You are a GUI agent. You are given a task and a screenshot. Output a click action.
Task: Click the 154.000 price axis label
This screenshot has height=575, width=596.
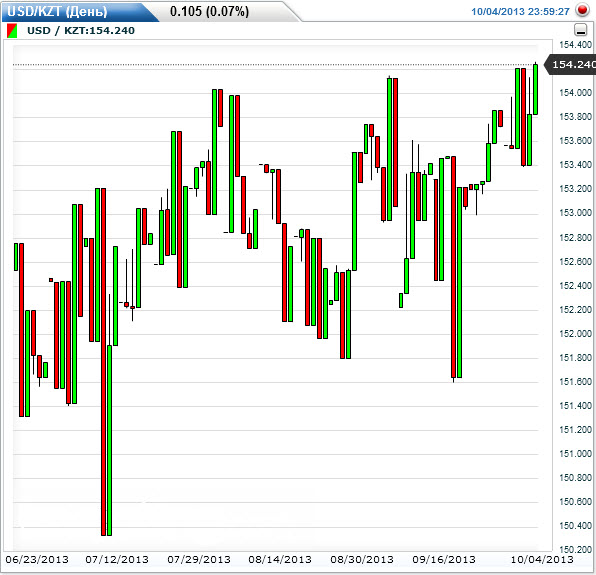(575, 93)
